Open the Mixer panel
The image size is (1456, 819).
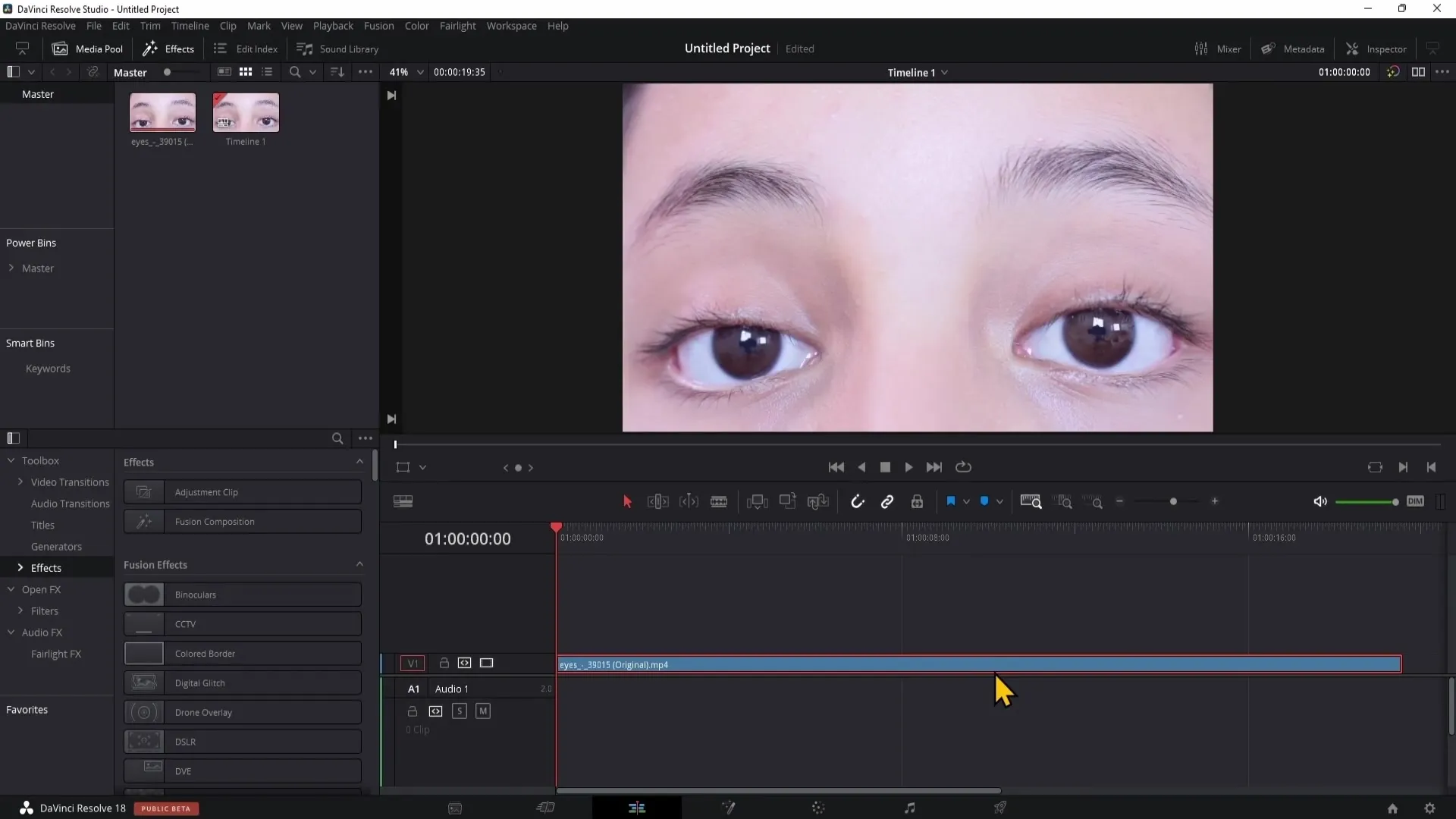1218,49
